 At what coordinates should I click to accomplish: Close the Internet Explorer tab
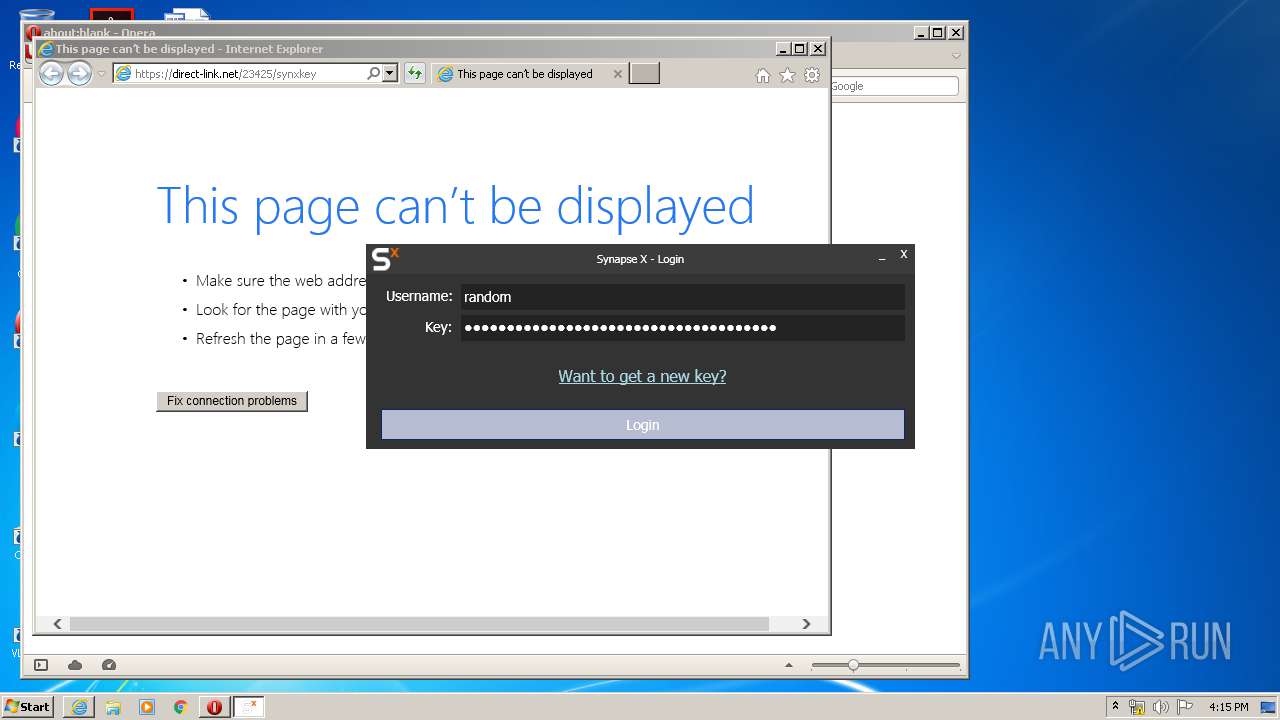point(617,74)
